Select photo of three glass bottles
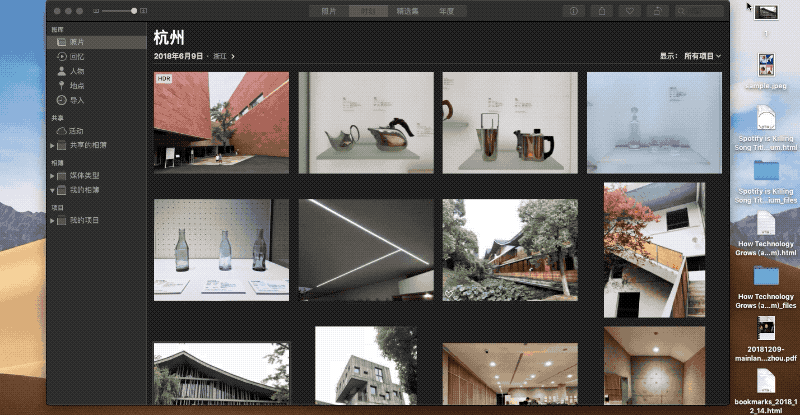Viewport: 800px width, 415px height. tap(221, 250)
